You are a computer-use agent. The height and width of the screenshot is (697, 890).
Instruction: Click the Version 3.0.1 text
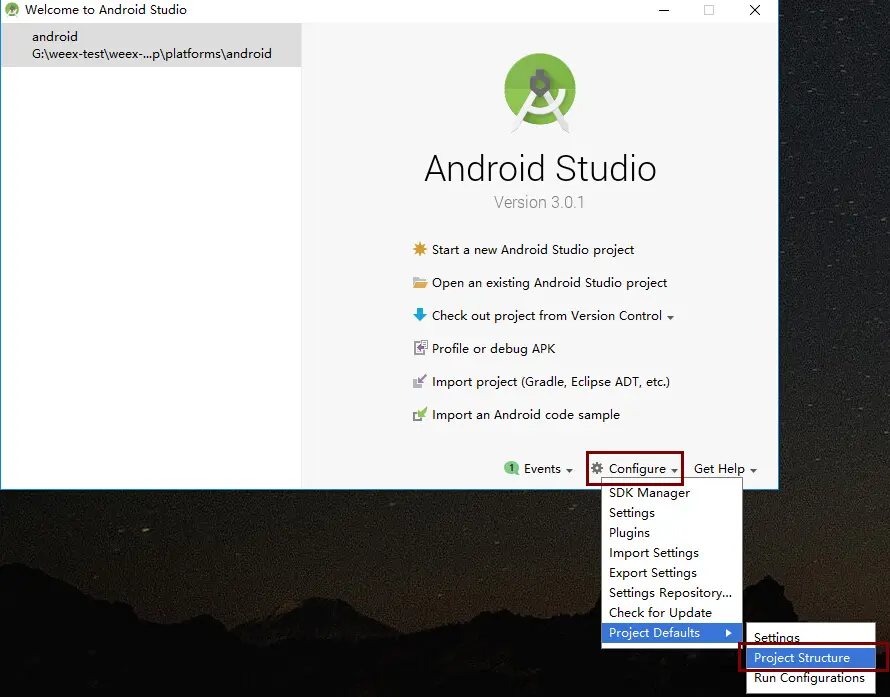point(539,202)
